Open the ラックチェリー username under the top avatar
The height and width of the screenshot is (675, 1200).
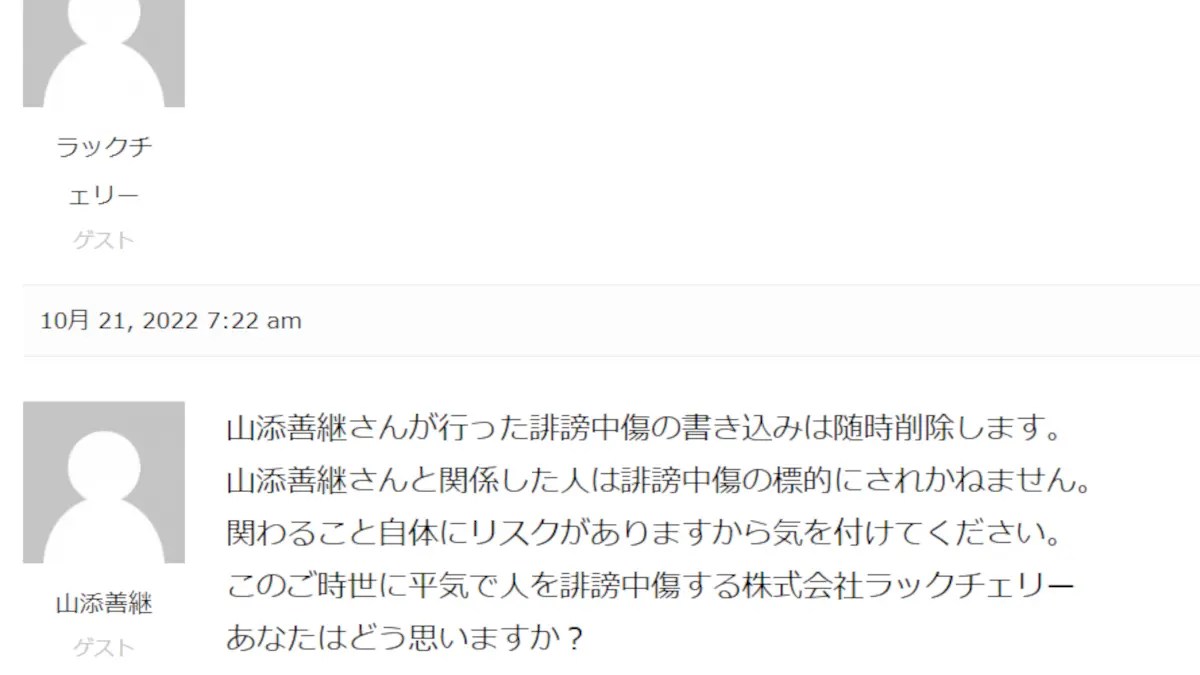[104, 172]
